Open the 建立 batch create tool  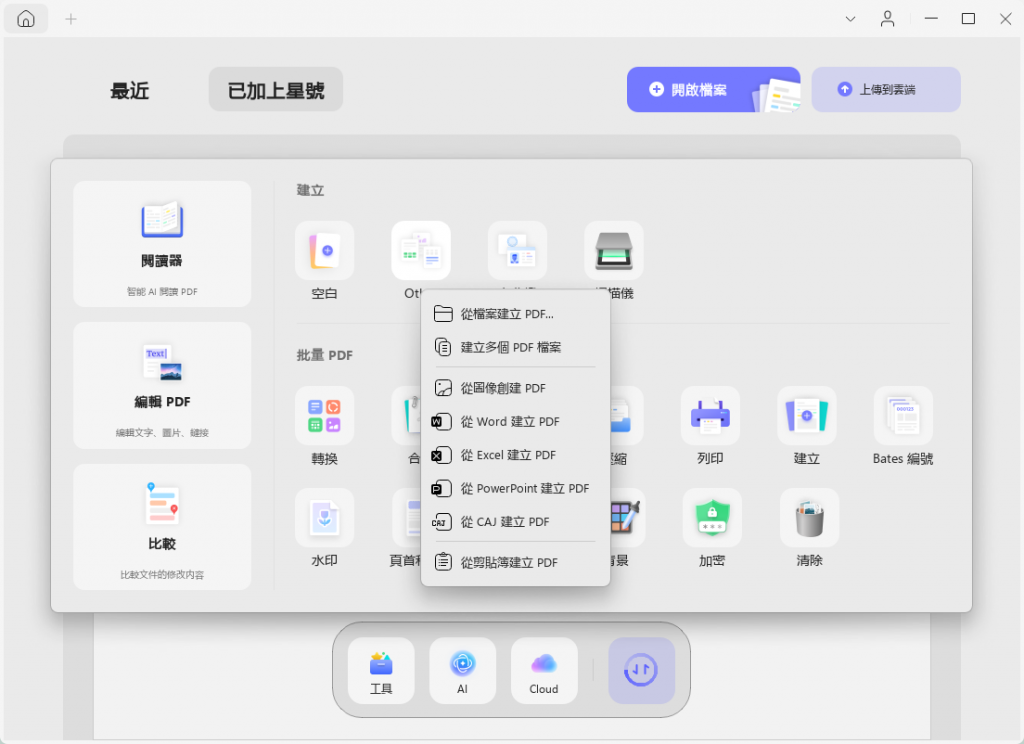tap(807, 416)
